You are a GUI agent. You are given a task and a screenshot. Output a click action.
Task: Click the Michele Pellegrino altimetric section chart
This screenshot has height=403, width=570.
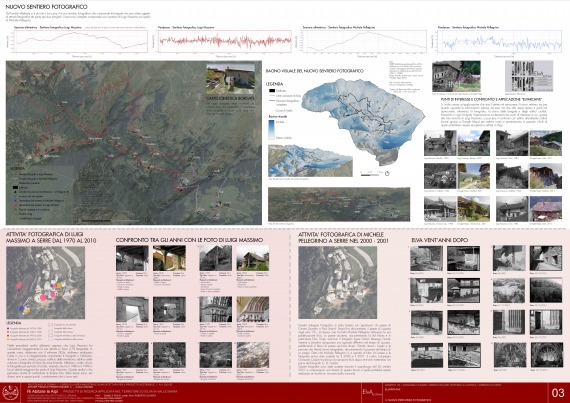tap(365, 41)
